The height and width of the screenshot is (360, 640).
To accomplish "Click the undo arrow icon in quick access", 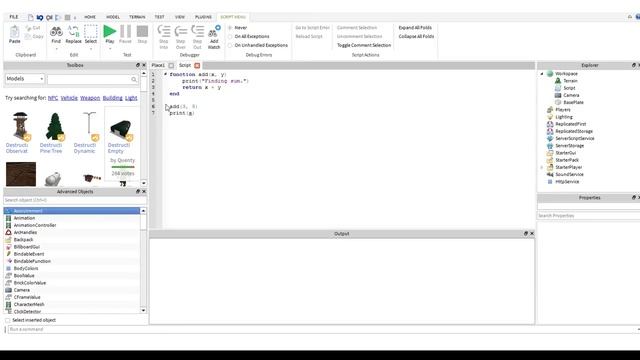I will 40,17.
